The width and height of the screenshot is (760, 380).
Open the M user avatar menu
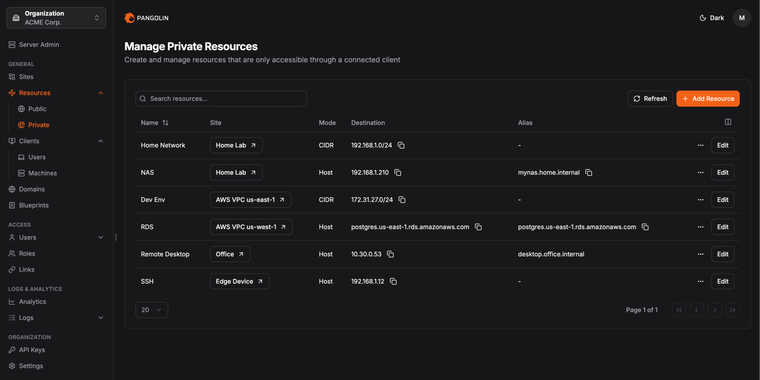tap(742, 18)
